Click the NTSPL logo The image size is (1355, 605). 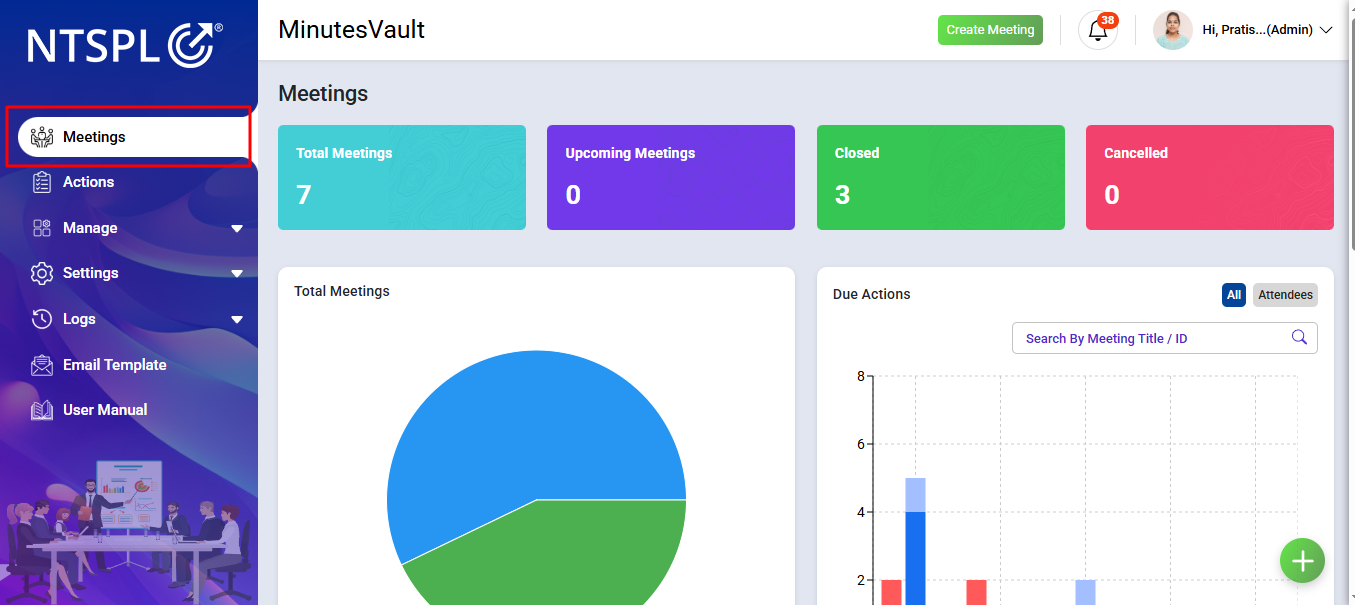pos(125,46)
